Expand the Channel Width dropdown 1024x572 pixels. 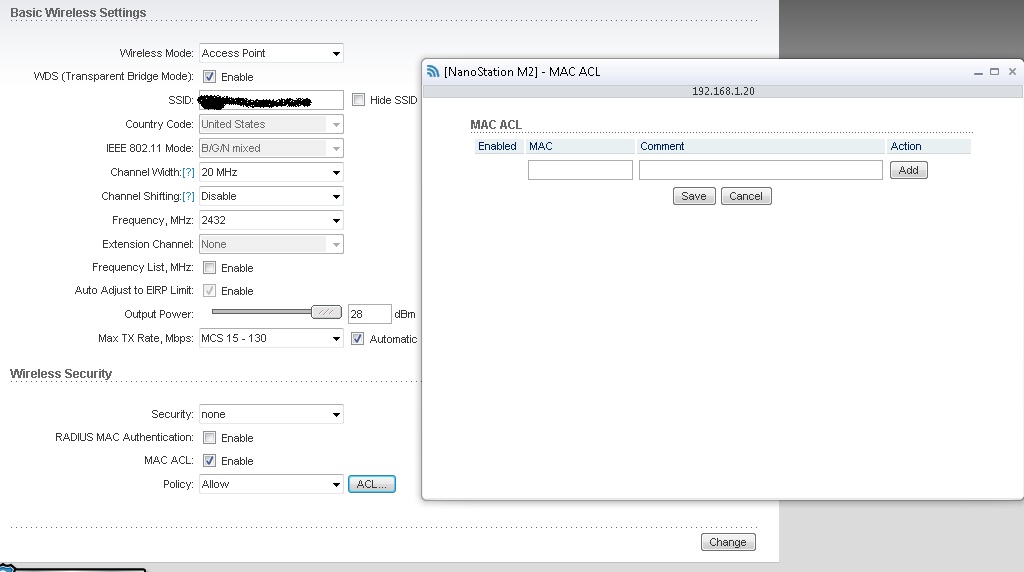(x=271, y=172)
